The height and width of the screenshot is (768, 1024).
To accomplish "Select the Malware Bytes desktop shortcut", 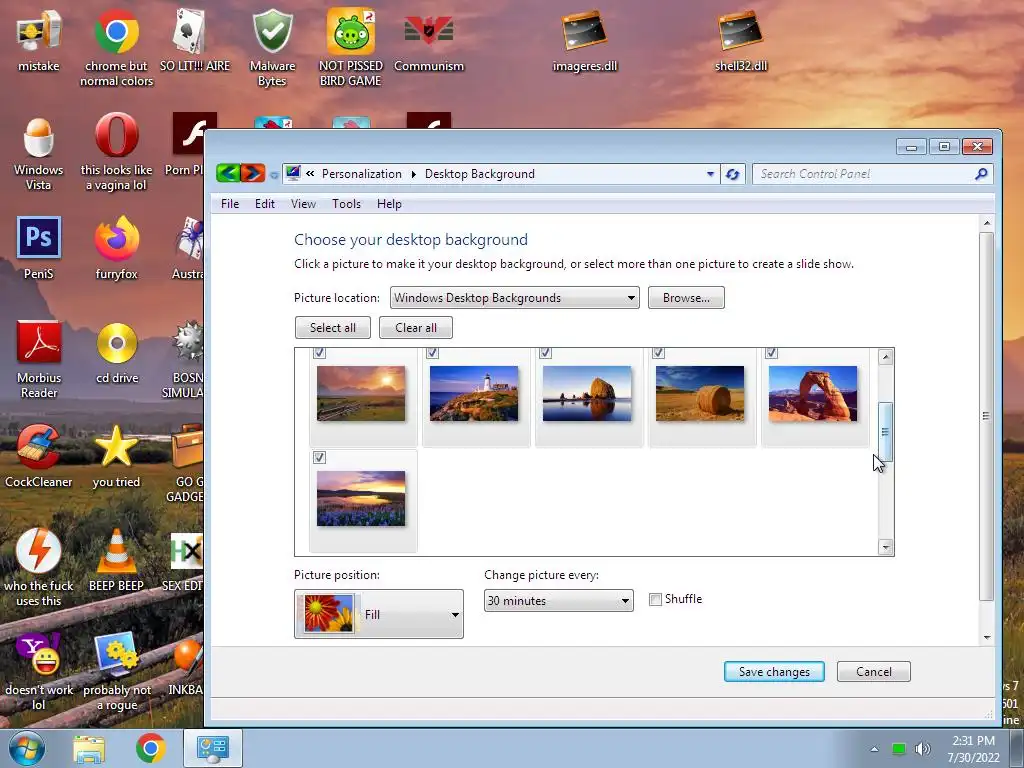I will (x=272, y=47).
